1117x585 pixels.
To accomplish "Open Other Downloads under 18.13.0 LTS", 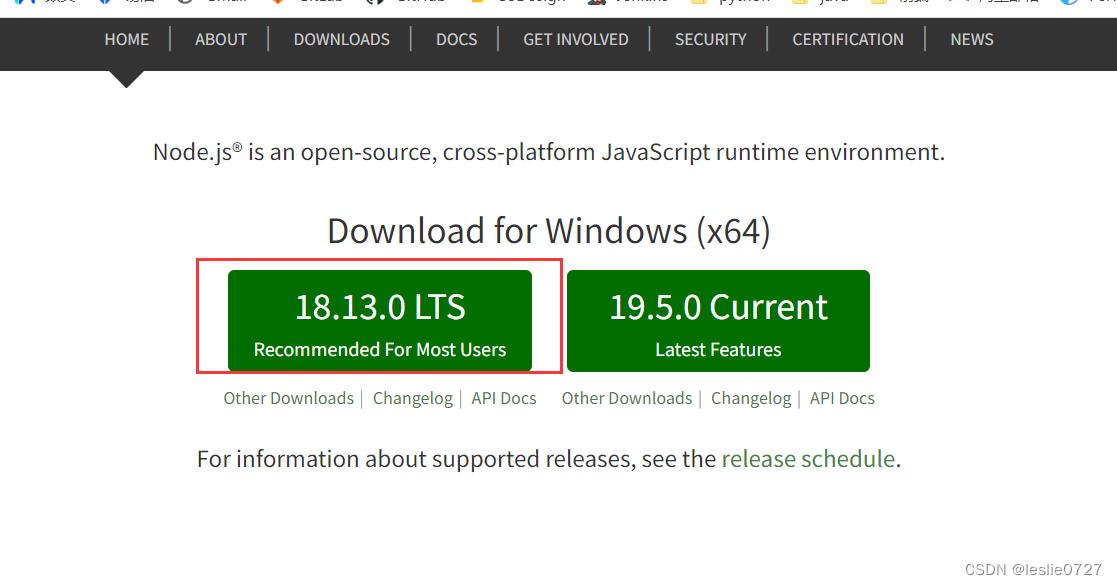I will click(289, 398).
